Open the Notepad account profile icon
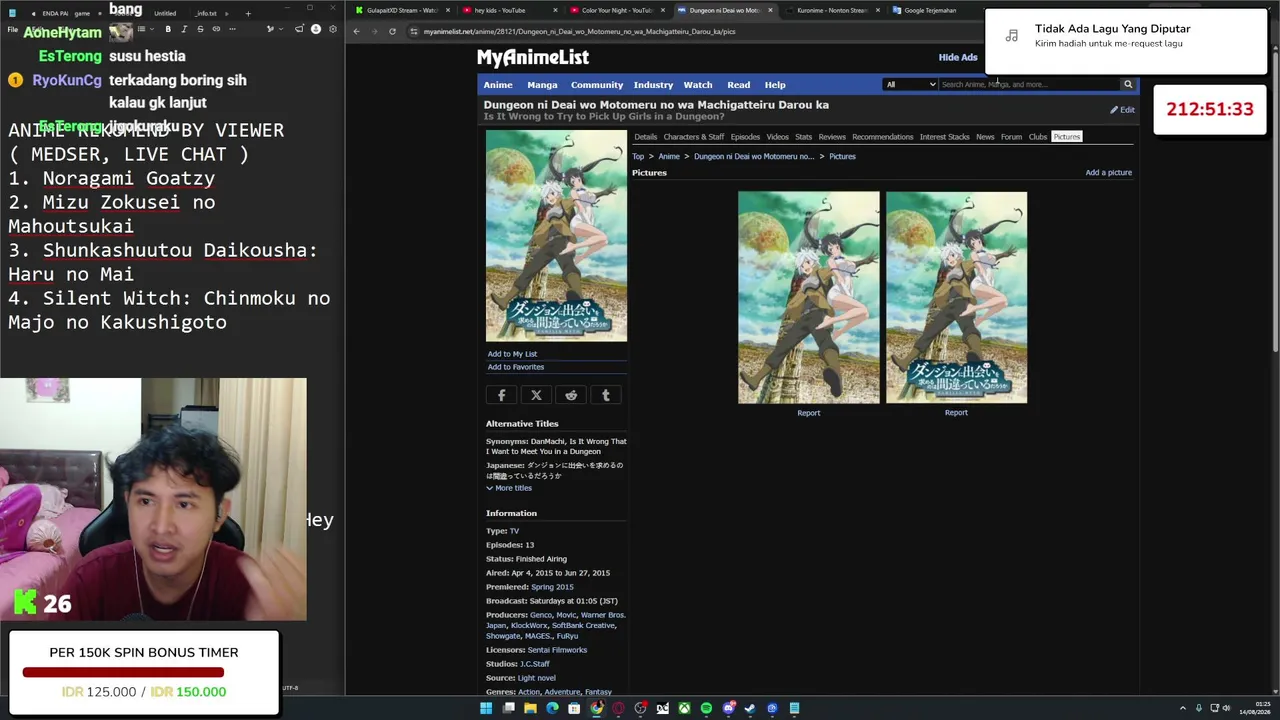This screenshot has width=1280, height=720. tap(316, 29)
